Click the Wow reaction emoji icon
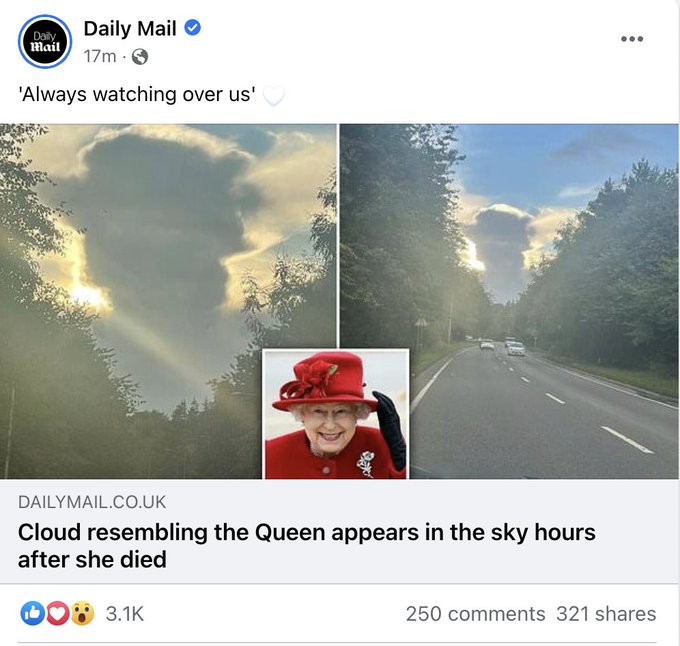680x646 pixels. [82, 613]
